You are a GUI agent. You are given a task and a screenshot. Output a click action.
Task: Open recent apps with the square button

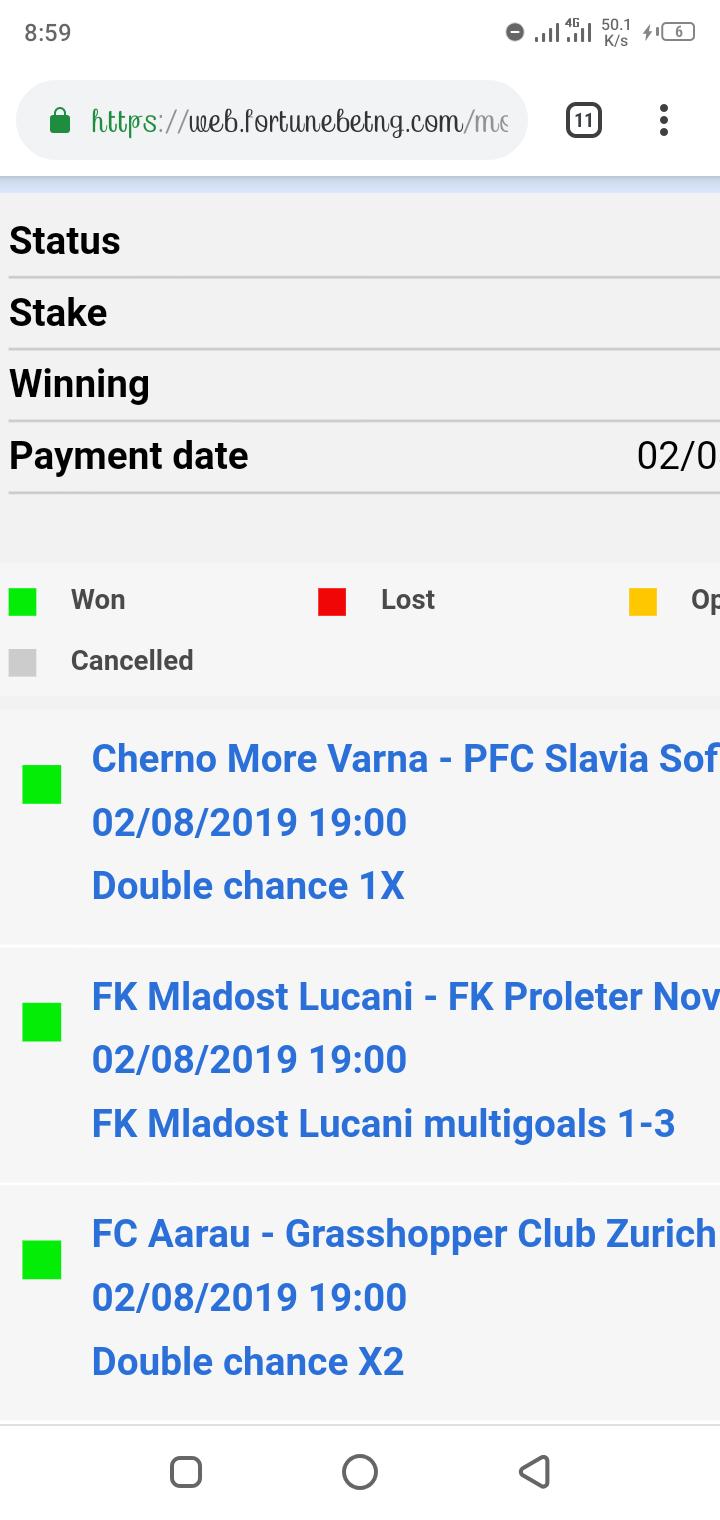[x=186, y=1472]
